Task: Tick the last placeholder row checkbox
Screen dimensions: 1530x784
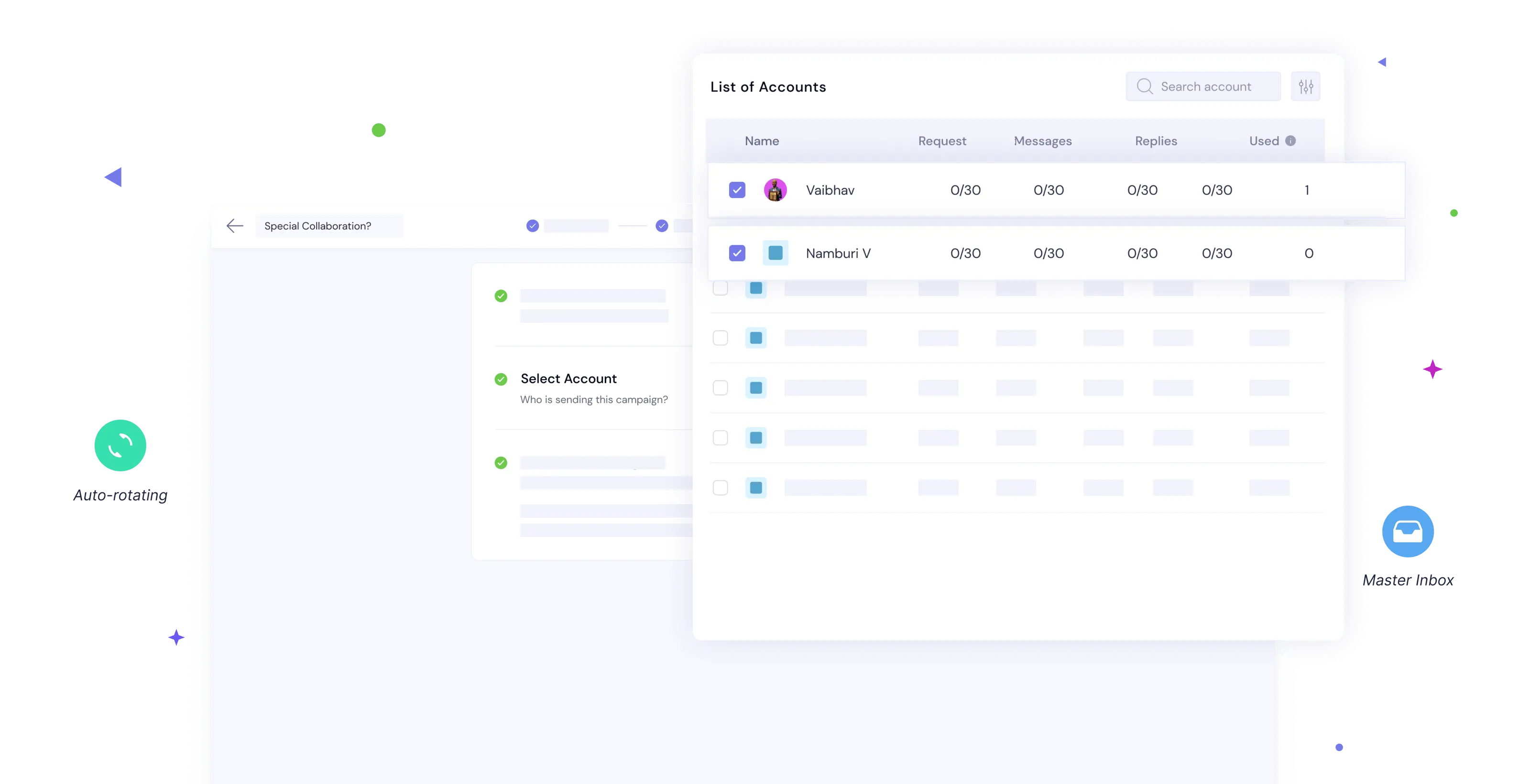Action: [720, 488]
